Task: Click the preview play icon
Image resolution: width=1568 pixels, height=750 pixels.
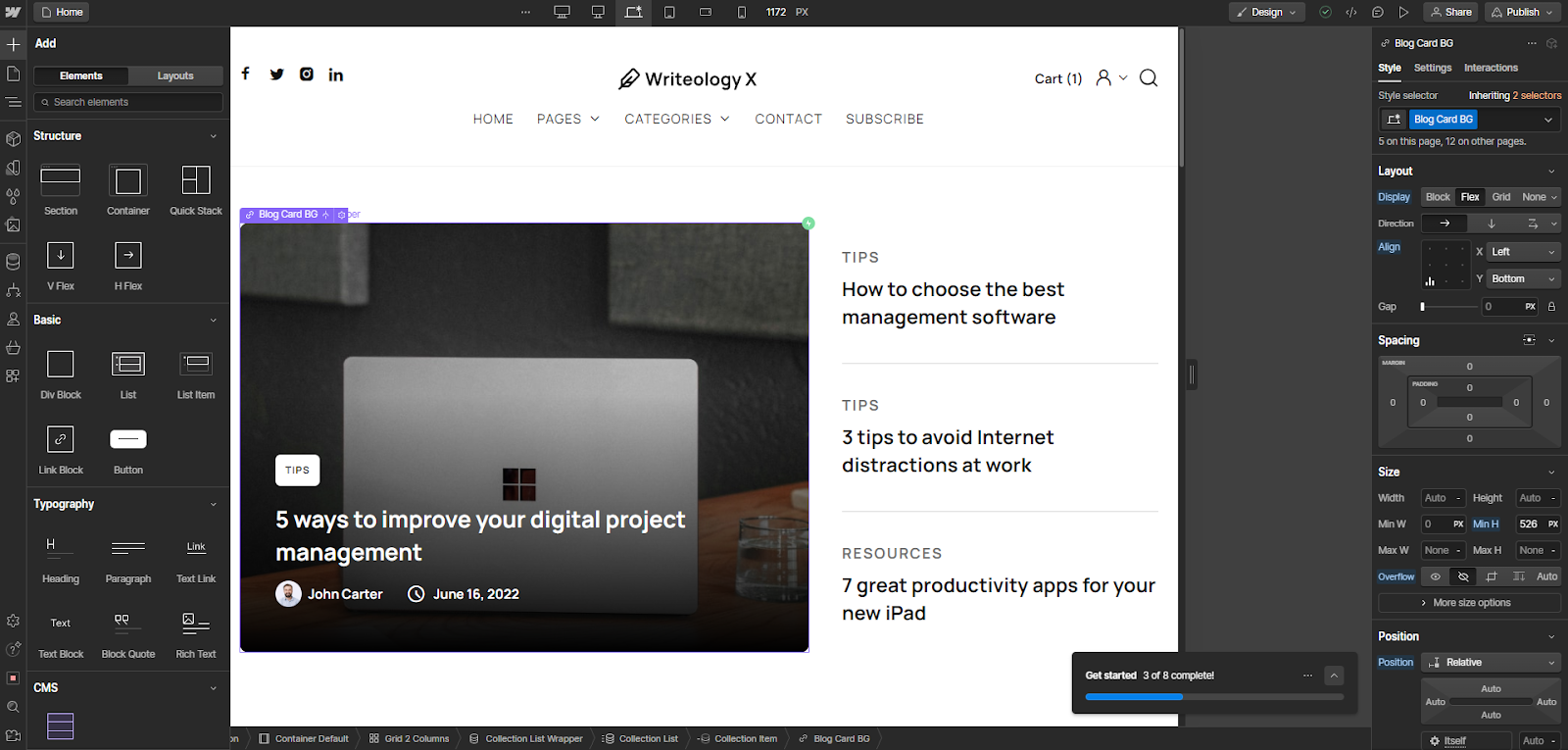Action: pos(1404,12)
